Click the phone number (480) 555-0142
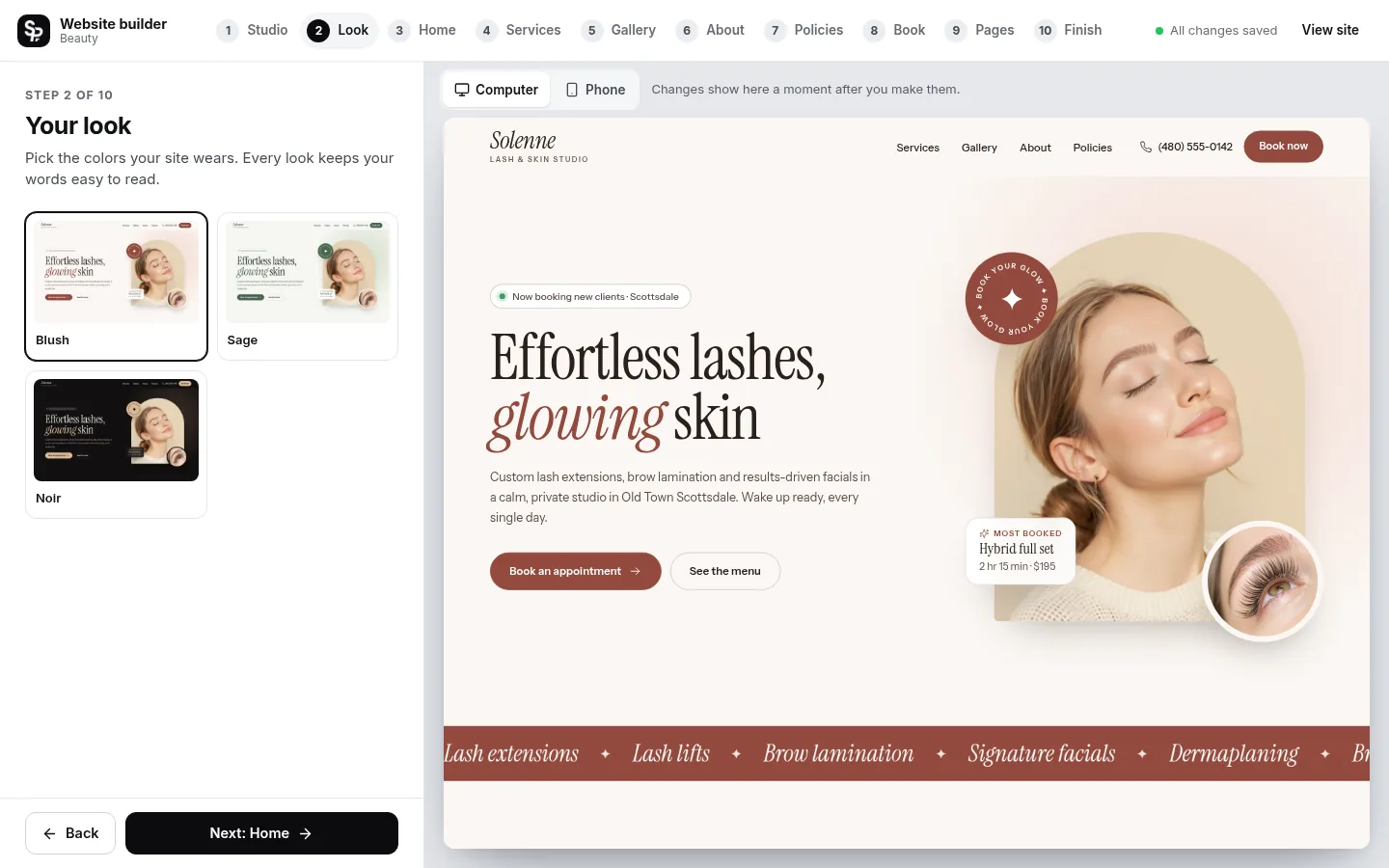This screenshot has height=868, width=1389. (1186, 147)
